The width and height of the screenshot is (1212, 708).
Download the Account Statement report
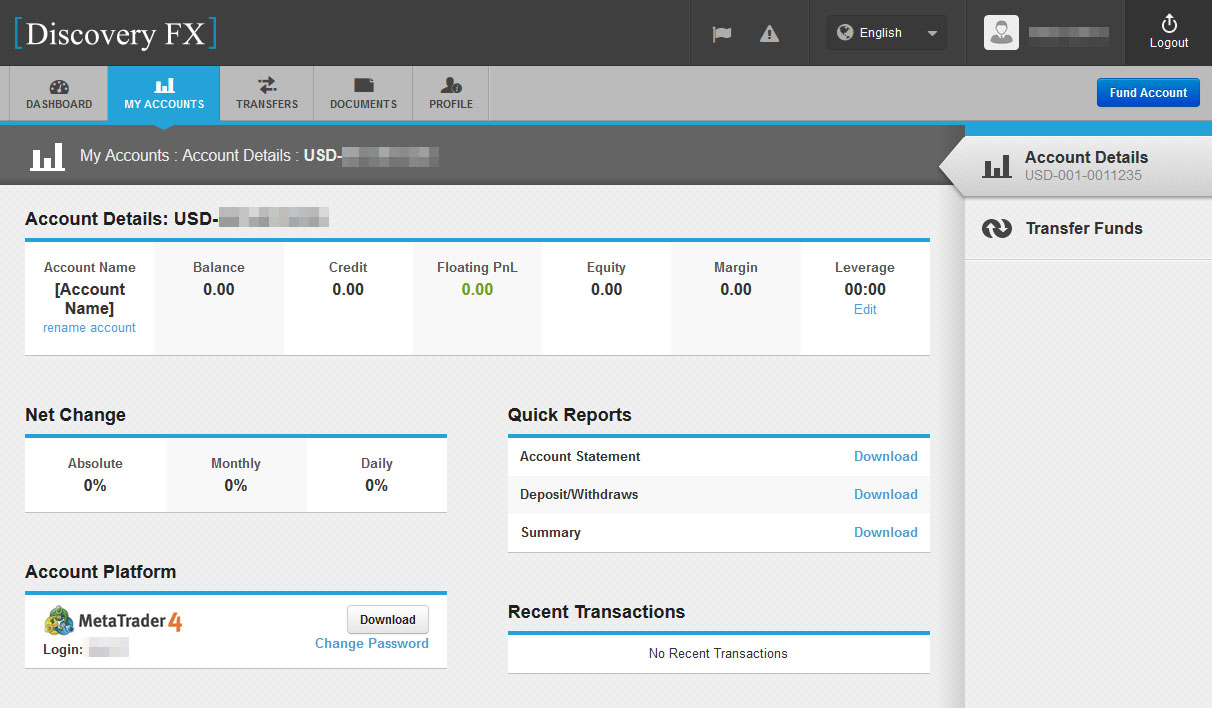coord(885,456)
